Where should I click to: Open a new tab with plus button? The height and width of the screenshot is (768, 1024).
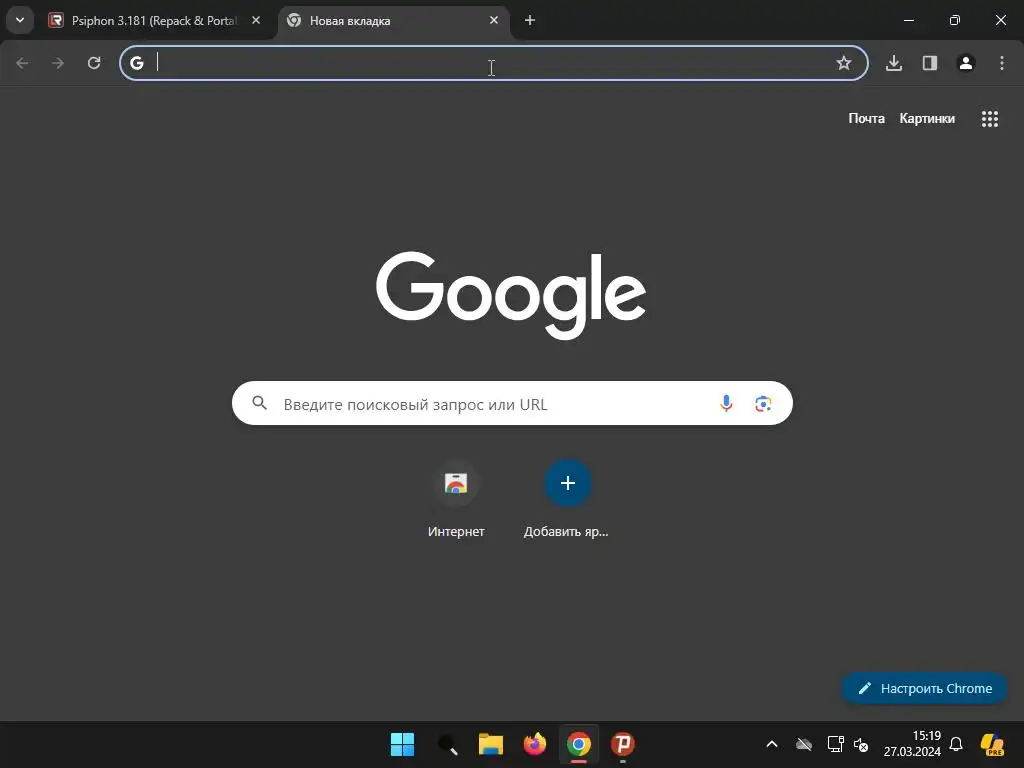[530, 20]
